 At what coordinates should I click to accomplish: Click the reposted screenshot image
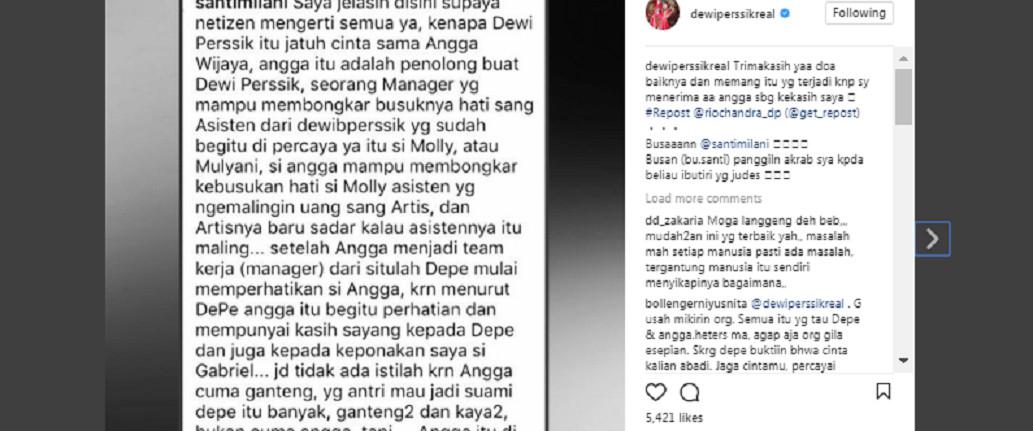click(364, 216)
